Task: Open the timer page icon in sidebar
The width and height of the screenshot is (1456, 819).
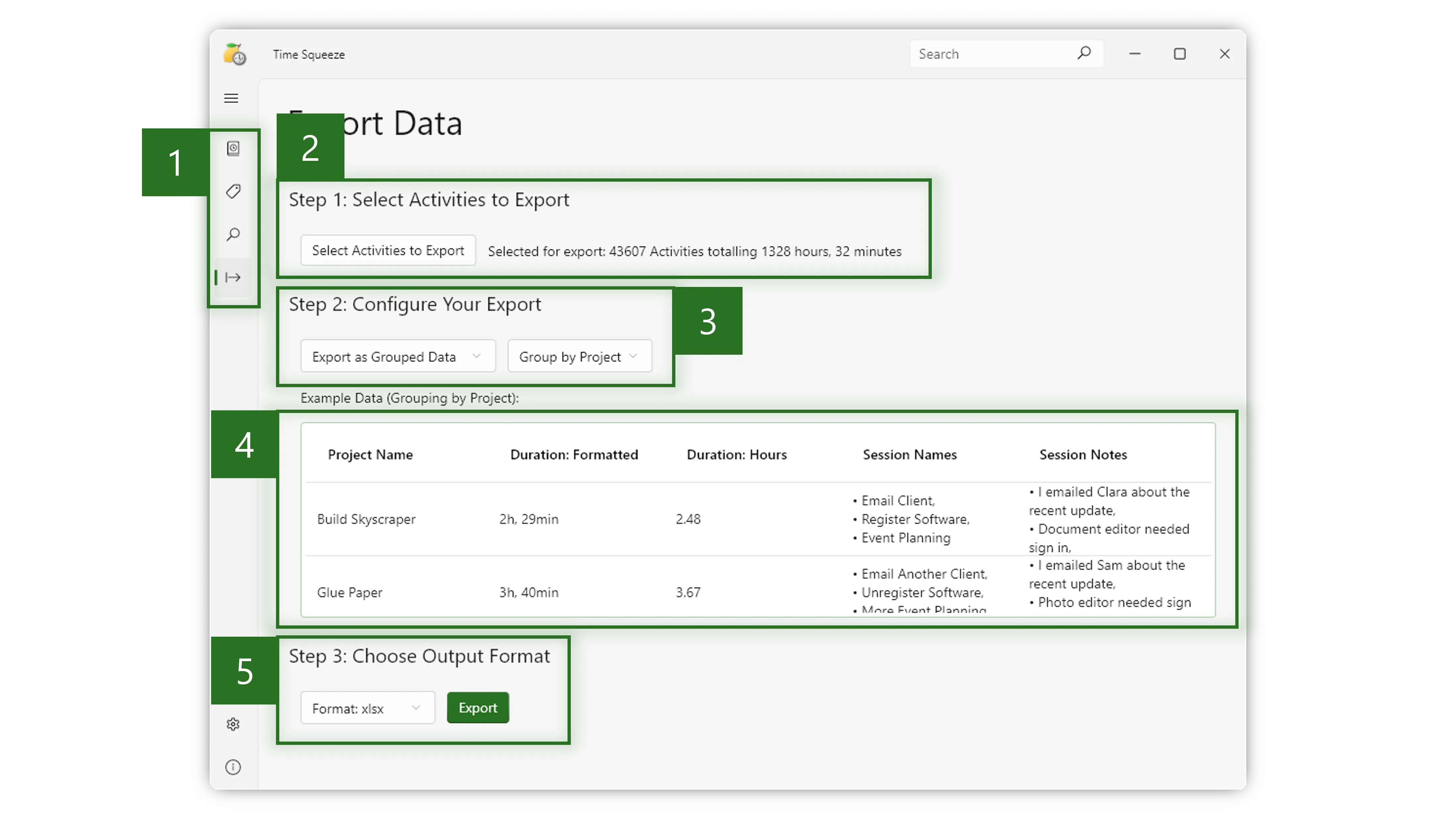Action: click(233, 148)
